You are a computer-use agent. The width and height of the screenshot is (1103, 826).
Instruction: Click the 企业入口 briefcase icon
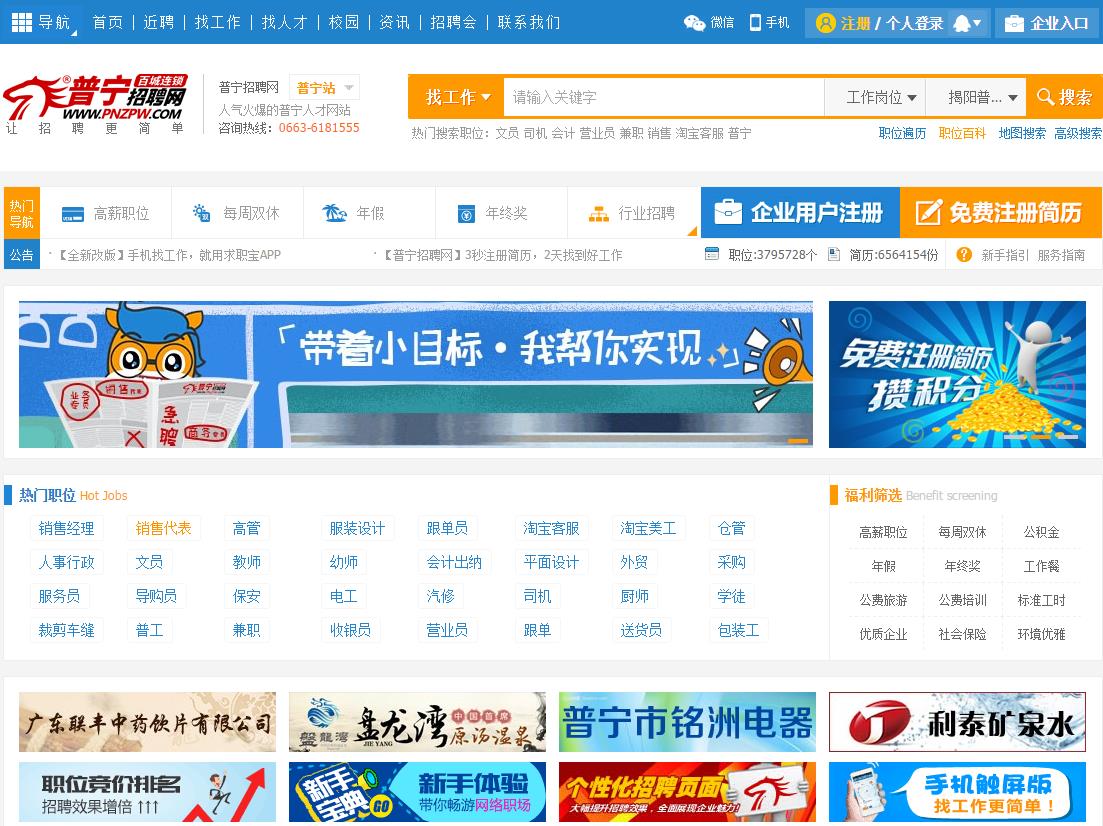pyautogui.click(x=1014, y=23)
